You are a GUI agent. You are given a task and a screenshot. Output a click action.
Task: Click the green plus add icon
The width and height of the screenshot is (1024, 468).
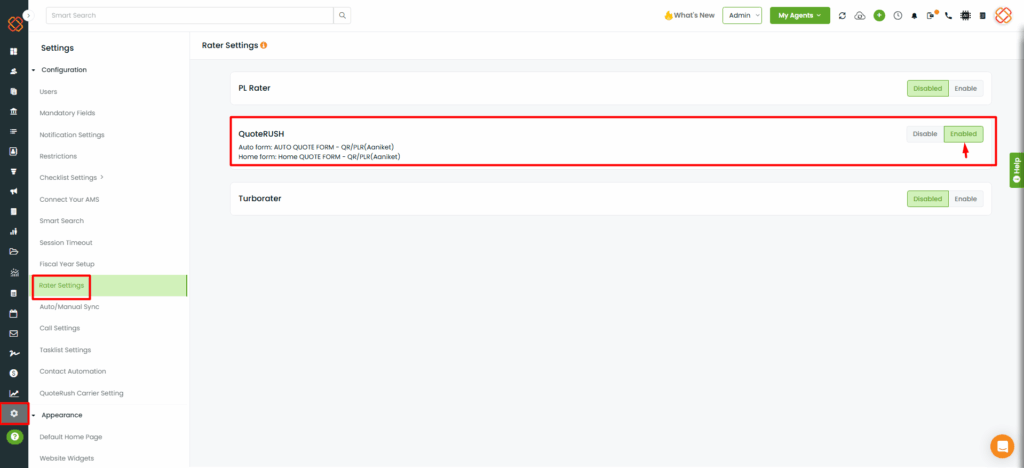pyautogui.click(x=879, y=16)
